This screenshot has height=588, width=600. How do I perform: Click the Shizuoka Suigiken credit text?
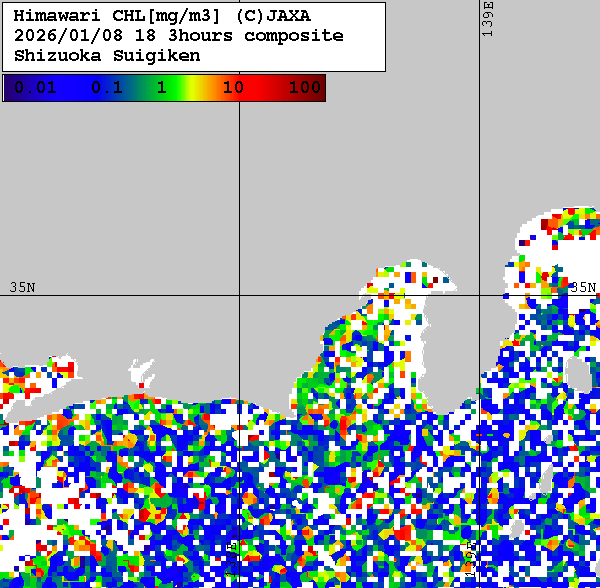[x=107, y=56]
